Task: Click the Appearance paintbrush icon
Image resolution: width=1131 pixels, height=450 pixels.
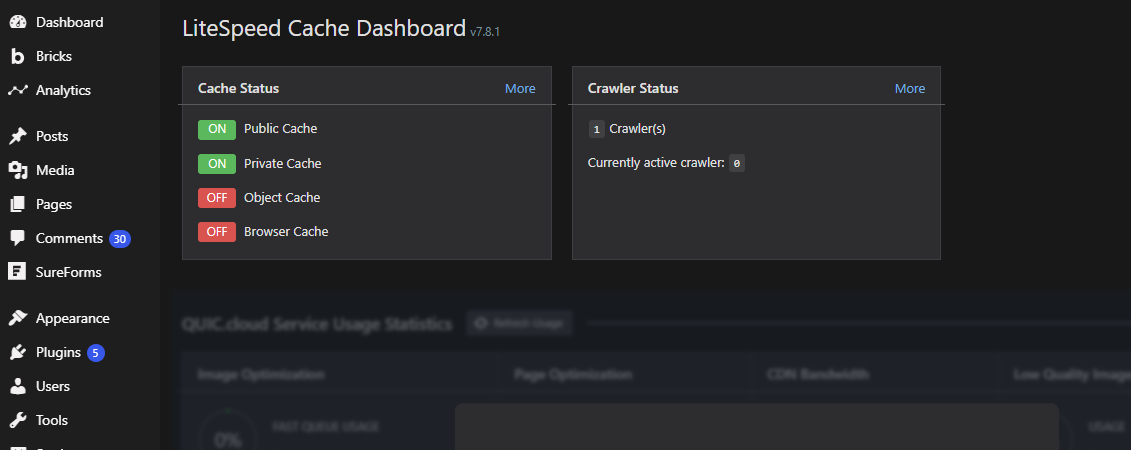Action: click(x=18, y=318)
